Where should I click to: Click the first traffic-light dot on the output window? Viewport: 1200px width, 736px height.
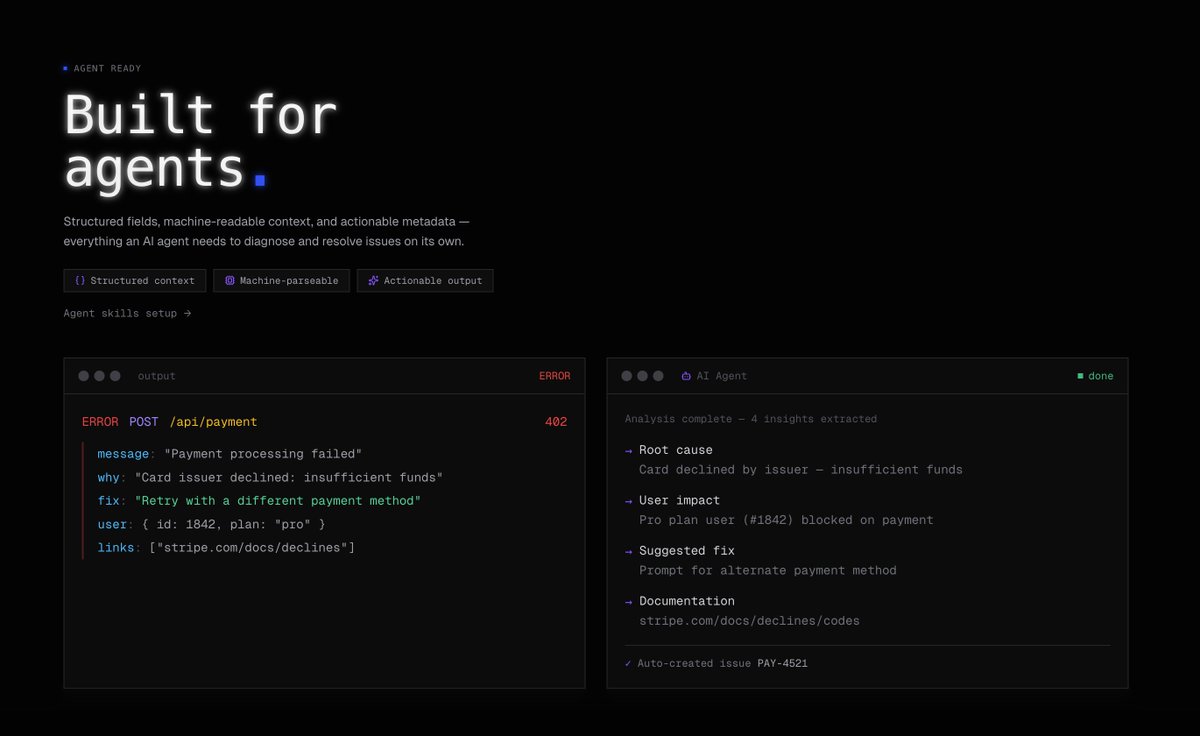point(84,375)
